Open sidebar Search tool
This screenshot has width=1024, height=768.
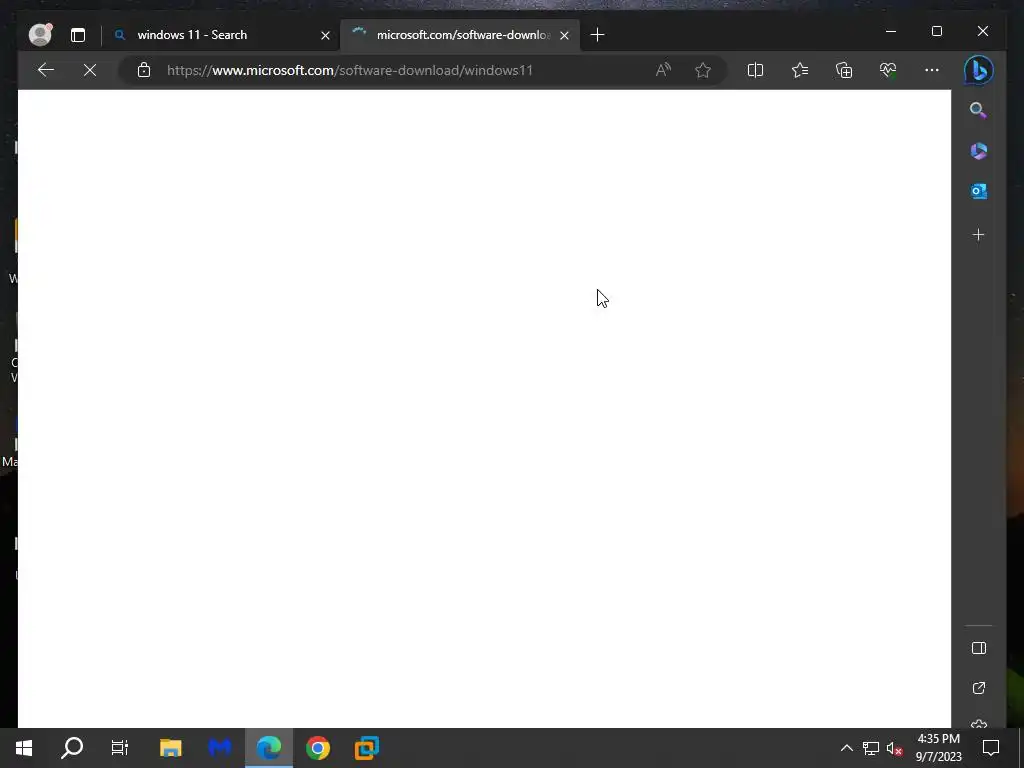[x=978, y=110]
